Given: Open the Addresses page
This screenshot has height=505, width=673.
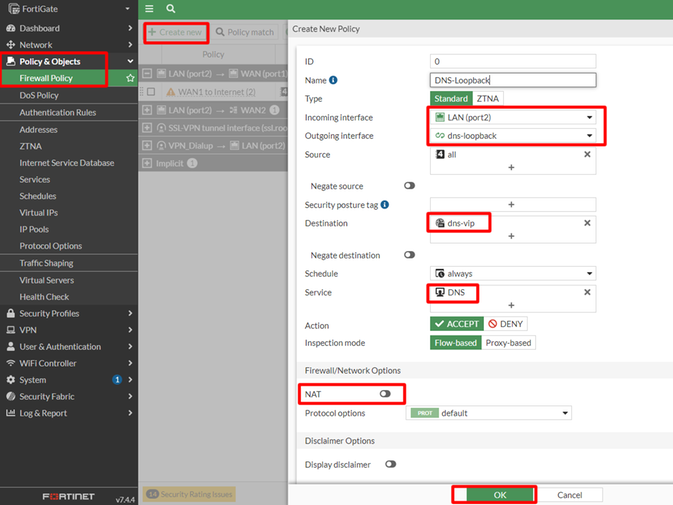Looking at the screenshot, I should click(x=38, y=130).
